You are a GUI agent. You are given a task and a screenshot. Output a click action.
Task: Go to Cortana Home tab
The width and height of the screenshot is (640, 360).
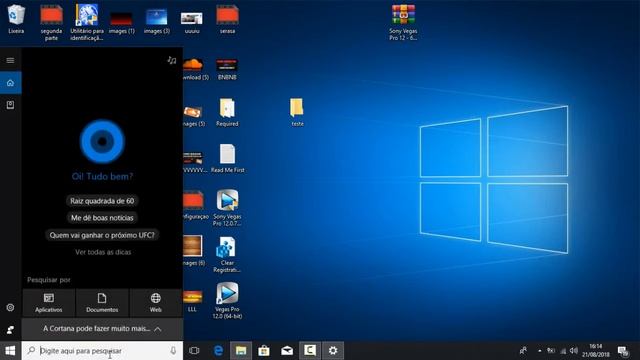click(x=11, y=83)
